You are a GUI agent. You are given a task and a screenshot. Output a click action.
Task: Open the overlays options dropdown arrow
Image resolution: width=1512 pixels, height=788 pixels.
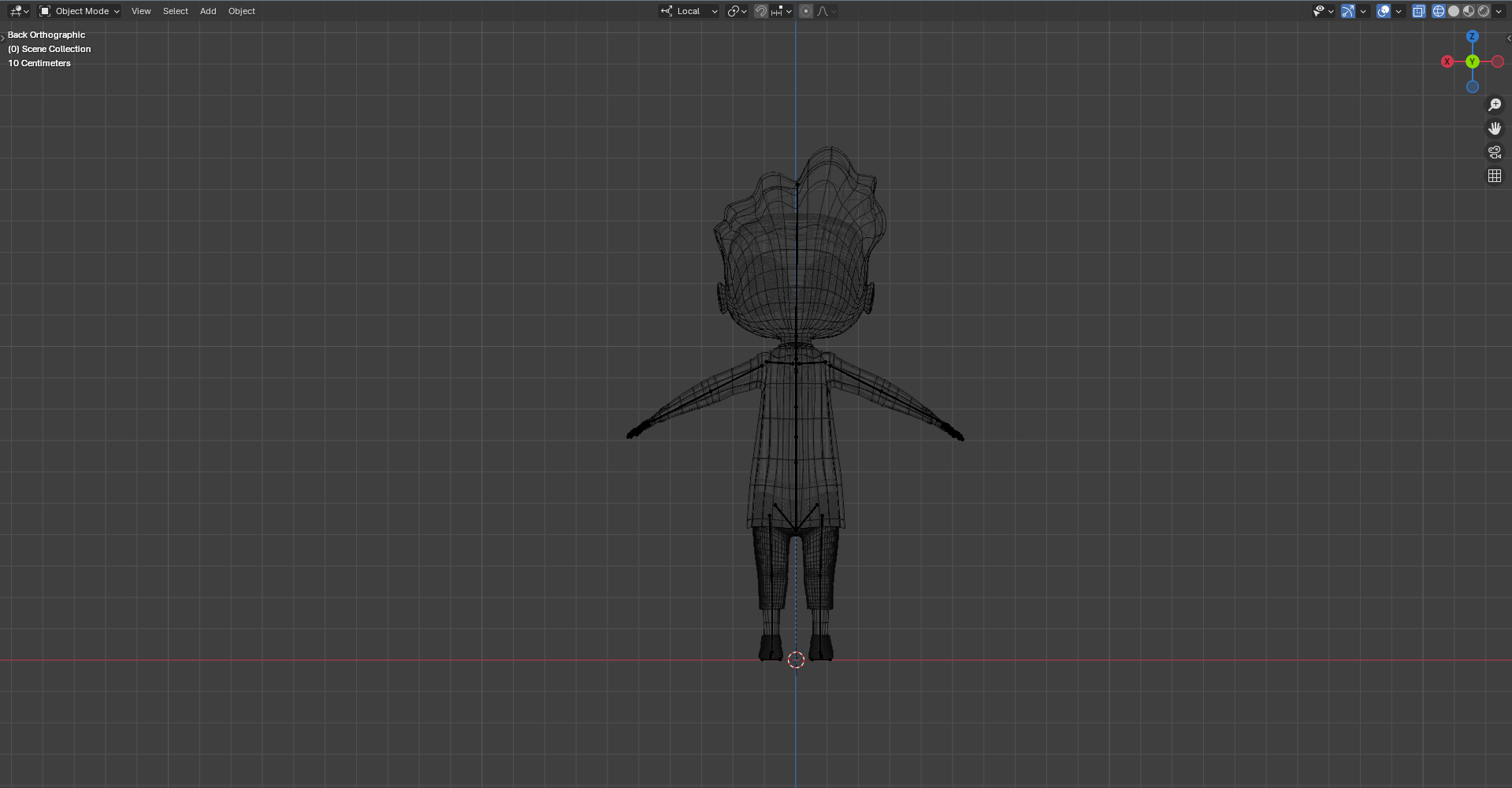click(x=1399, y=11)
